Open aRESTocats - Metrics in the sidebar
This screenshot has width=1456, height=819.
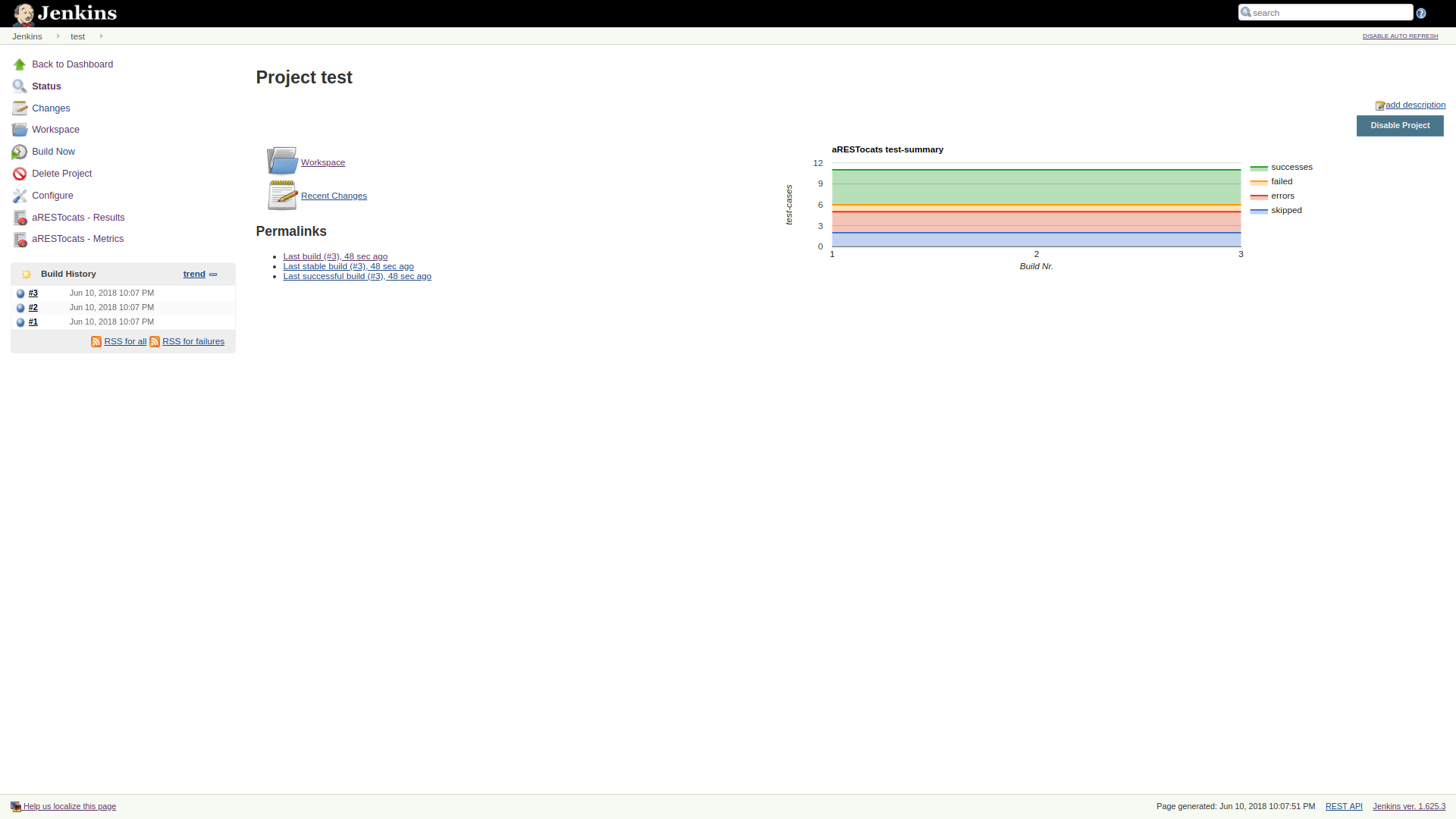[77, 239]
